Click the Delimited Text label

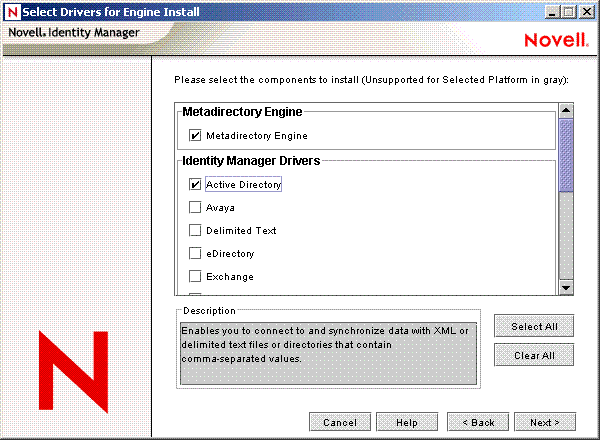click(241, 231)
